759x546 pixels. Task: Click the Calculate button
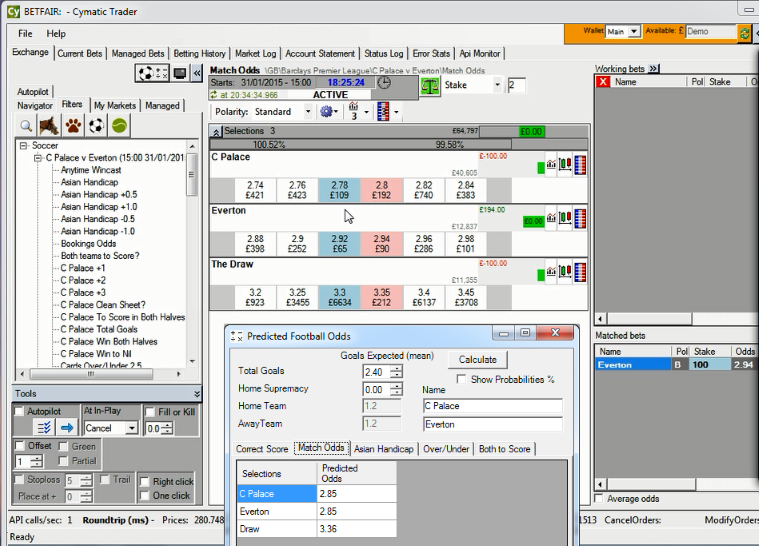click(x=478, y=360)
